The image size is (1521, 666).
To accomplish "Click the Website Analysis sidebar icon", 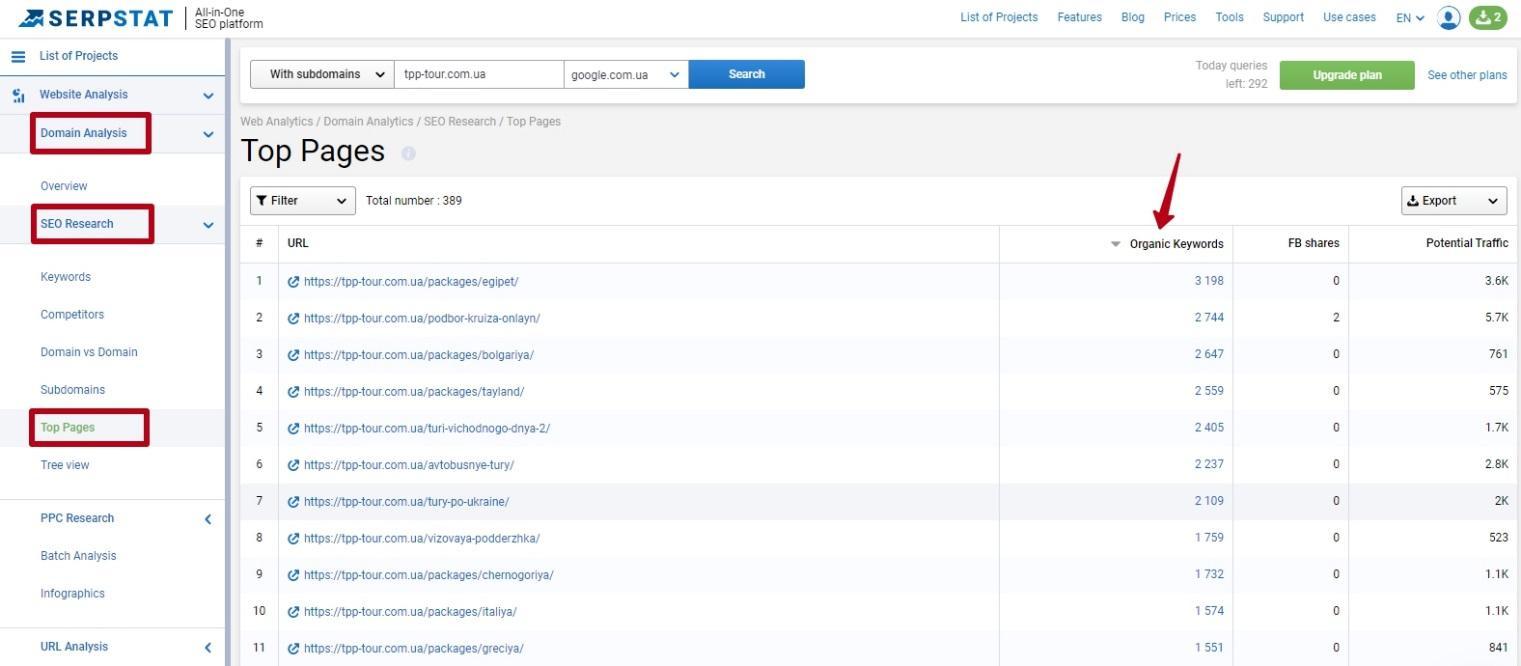I will [18, 96].
